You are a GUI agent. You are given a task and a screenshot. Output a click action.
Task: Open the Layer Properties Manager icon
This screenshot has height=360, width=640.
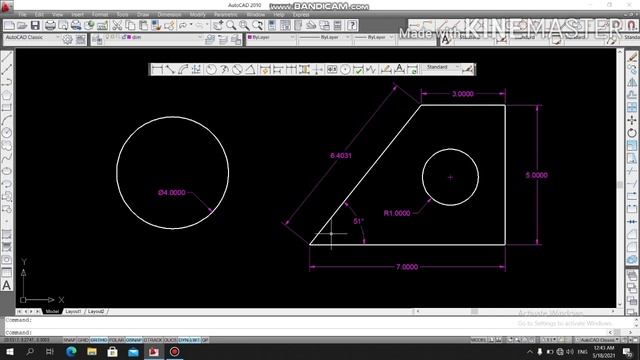coord(97,39)
